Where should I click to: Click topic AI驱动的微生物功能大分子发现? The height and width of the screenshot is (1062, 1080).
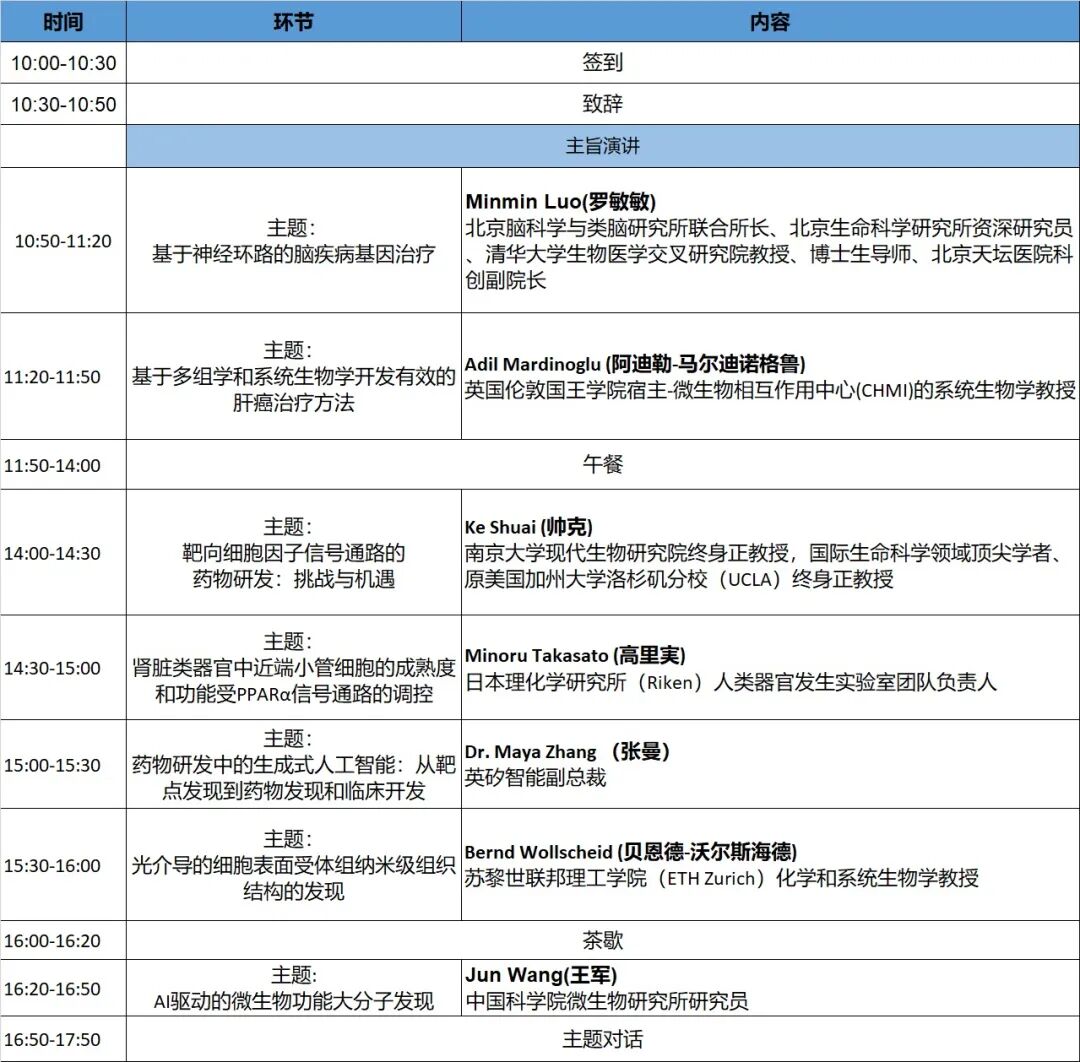point(293,1001)
